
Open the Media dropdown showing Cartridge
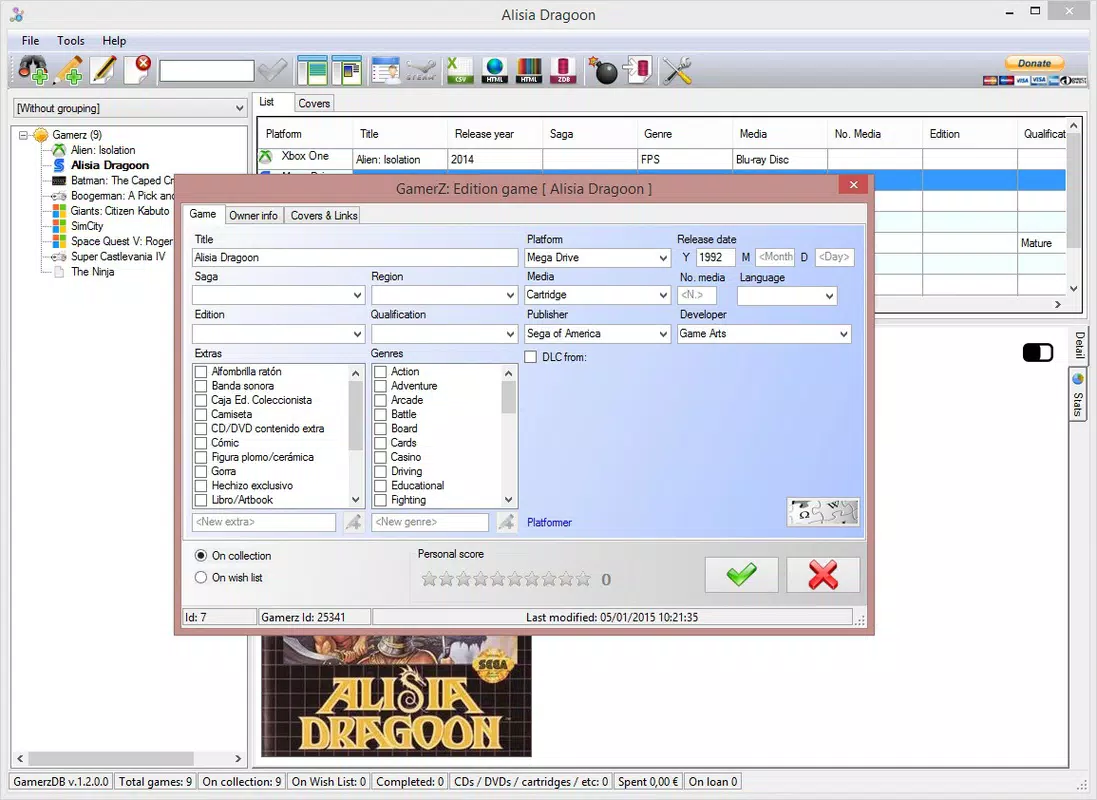(598, 295)
